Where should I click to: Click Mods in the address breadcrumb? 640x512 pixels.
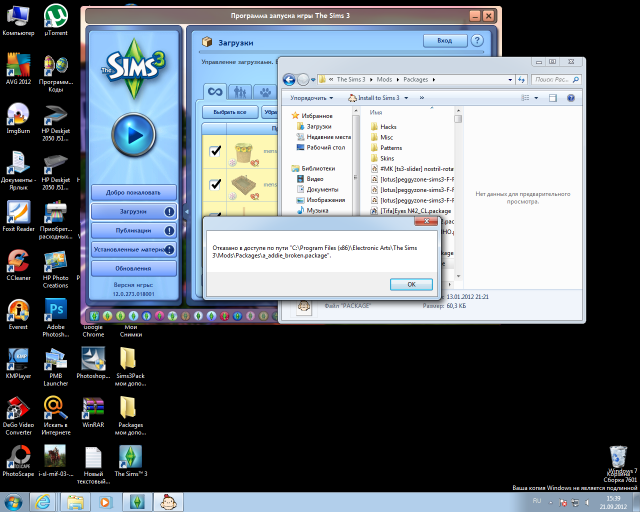pyautogui.click(x=384, y=80)
